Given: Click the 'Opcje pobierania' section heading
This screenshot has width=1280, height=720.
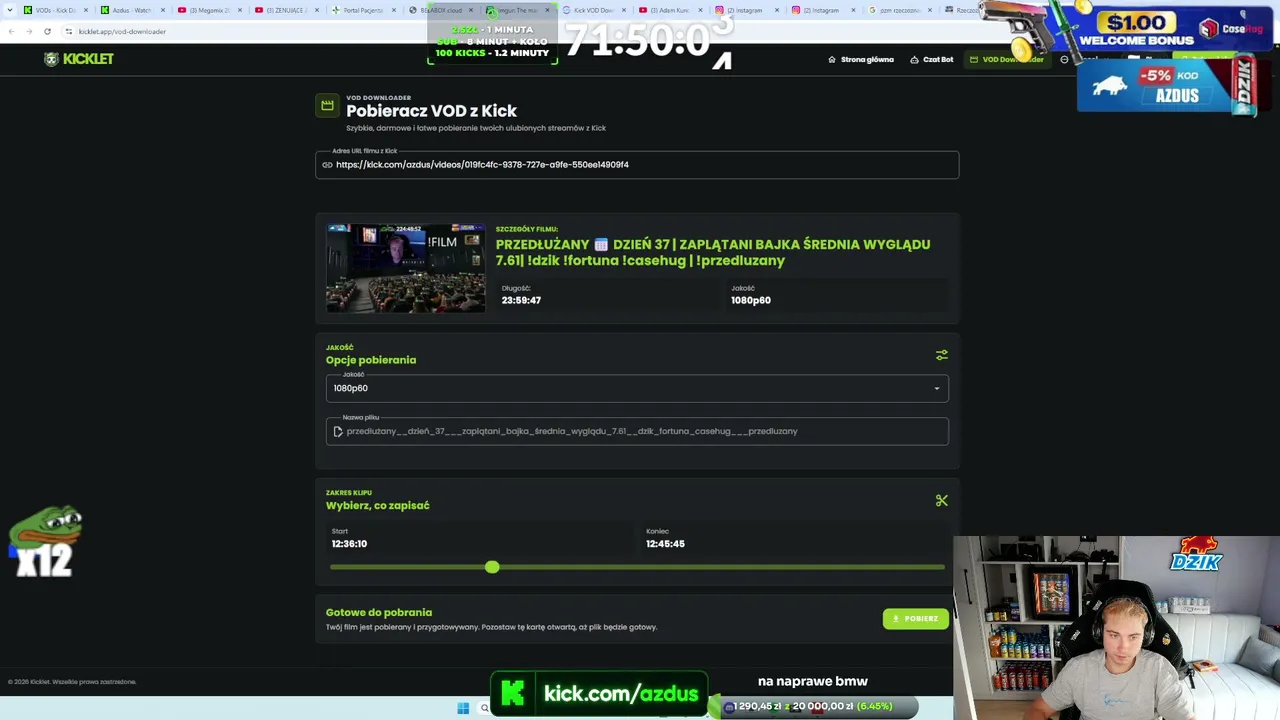Looking at the screenshot, I should 371,360.
